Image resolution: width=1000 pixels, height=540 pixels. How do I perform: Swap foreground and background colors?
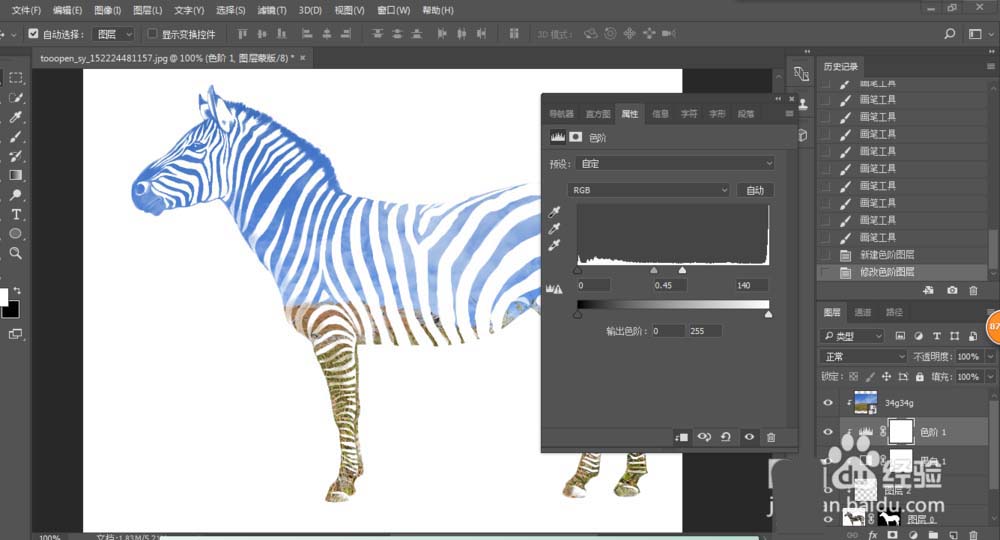[17, 290]
